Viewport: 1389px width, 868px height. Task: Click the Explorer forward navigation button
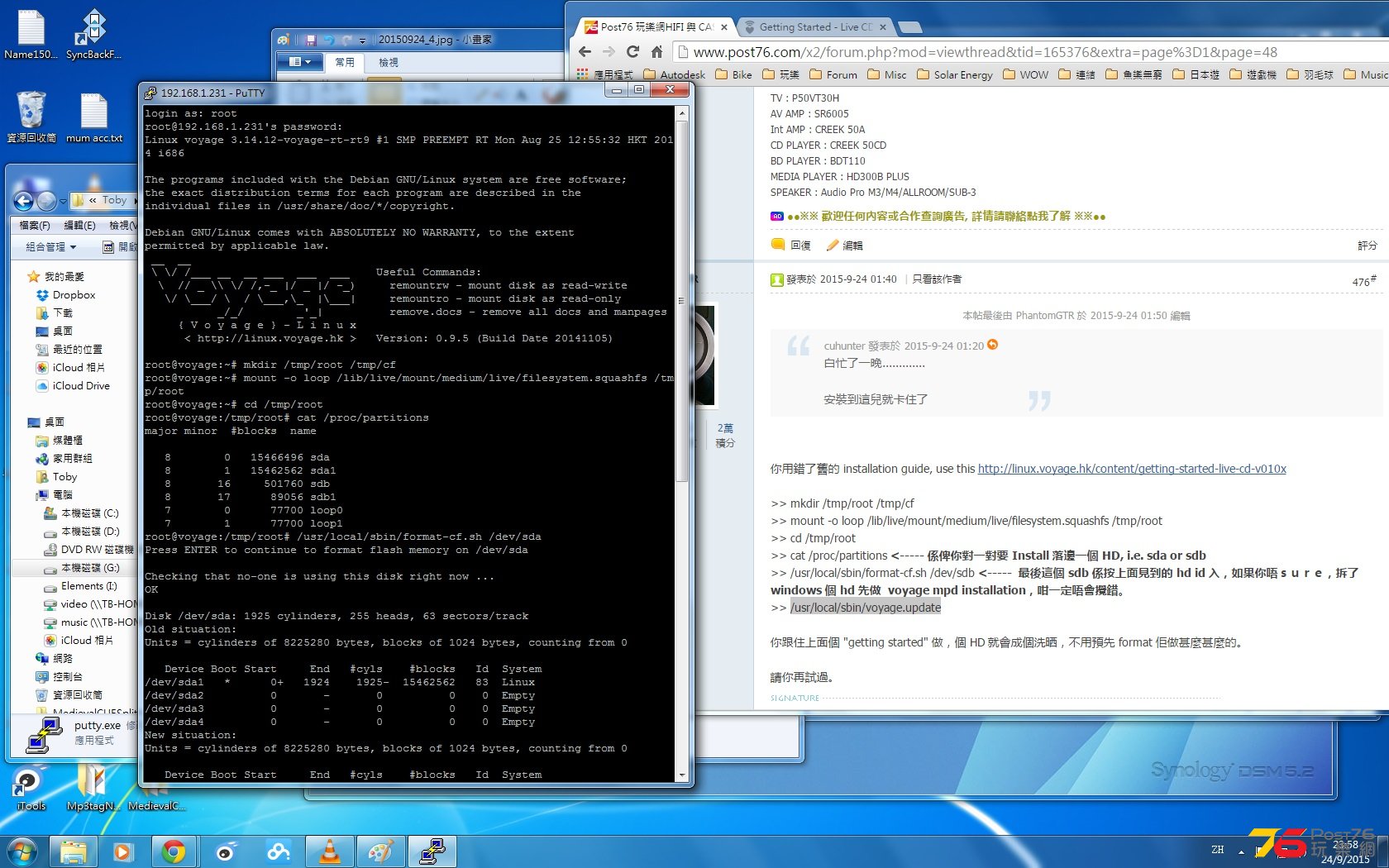(46, 200)
